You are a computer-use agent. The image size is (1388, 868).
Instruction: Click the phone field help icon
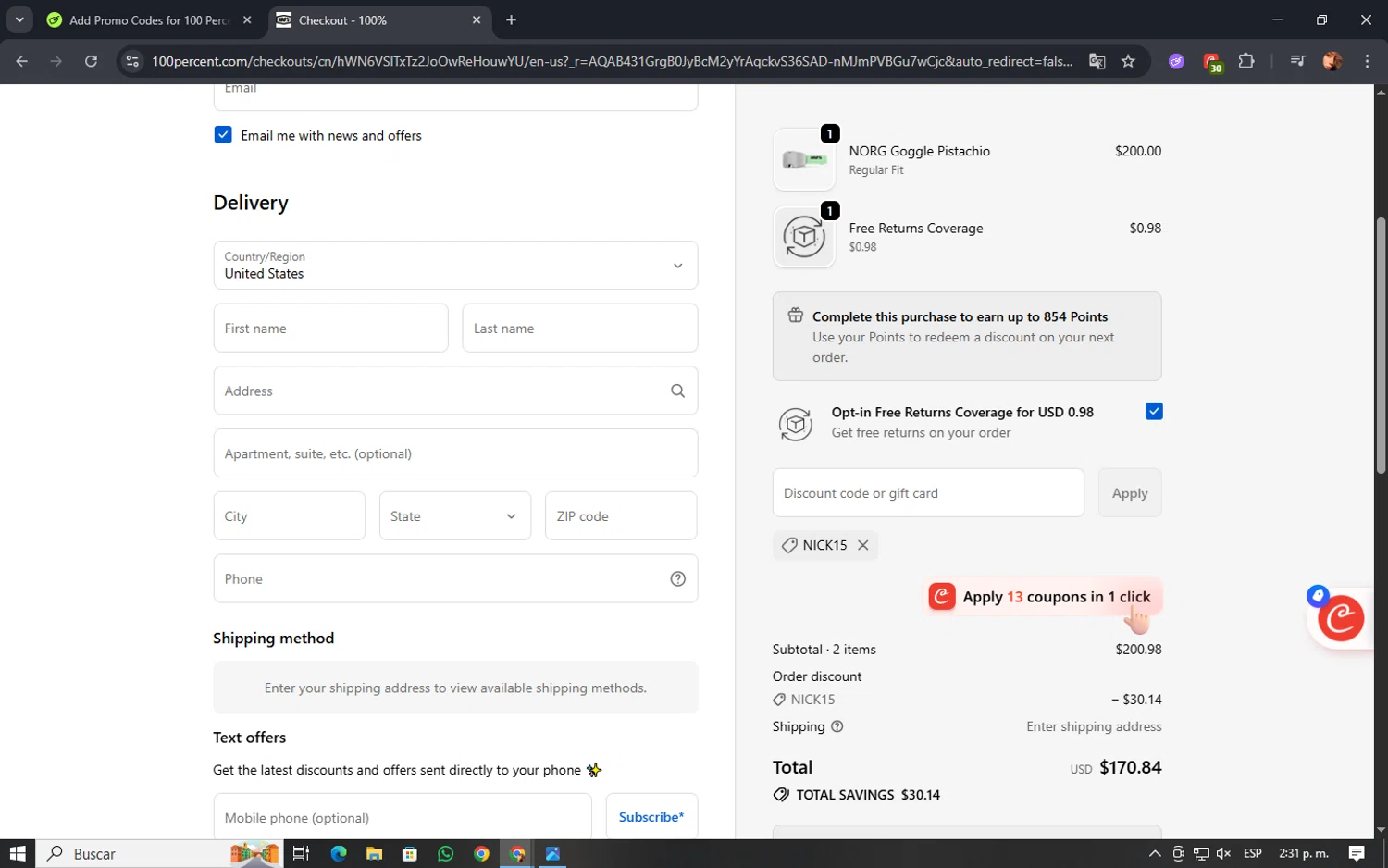pyautogui.click(x=677, y=578)
